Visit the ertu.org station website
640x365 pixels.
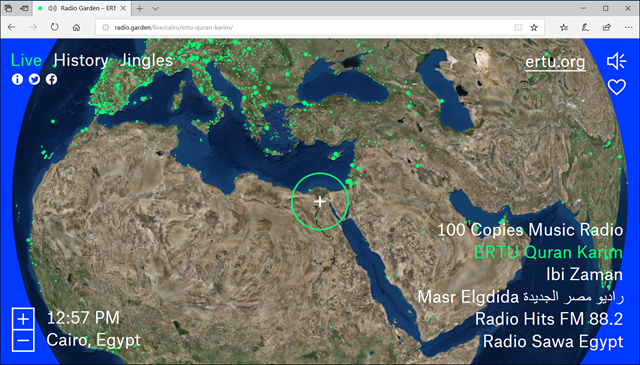[555, 62]
